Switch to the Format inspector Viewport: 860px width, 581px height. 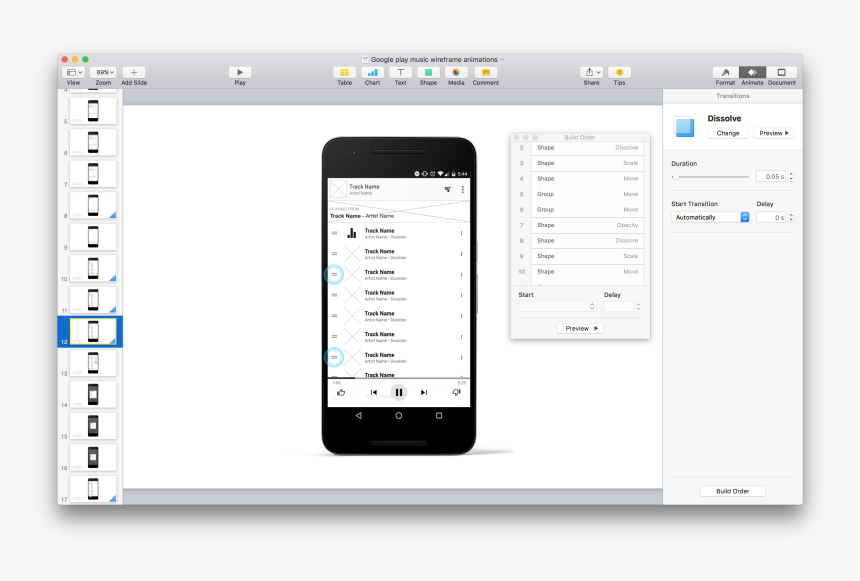pyautogui.click(x=725, y=72)
